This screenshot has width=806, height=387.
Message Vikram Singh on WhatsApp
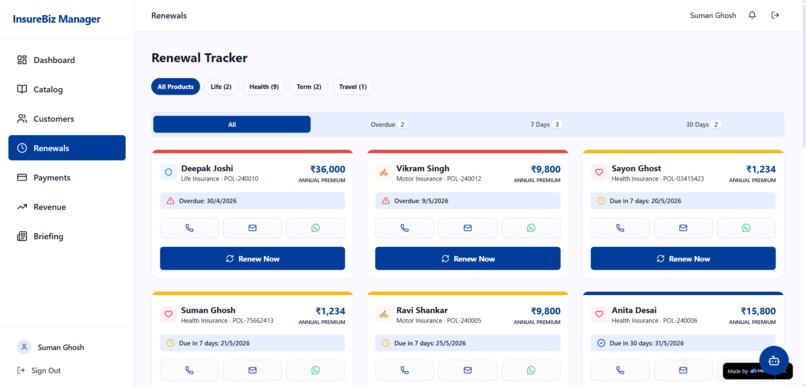pos(531,228)
